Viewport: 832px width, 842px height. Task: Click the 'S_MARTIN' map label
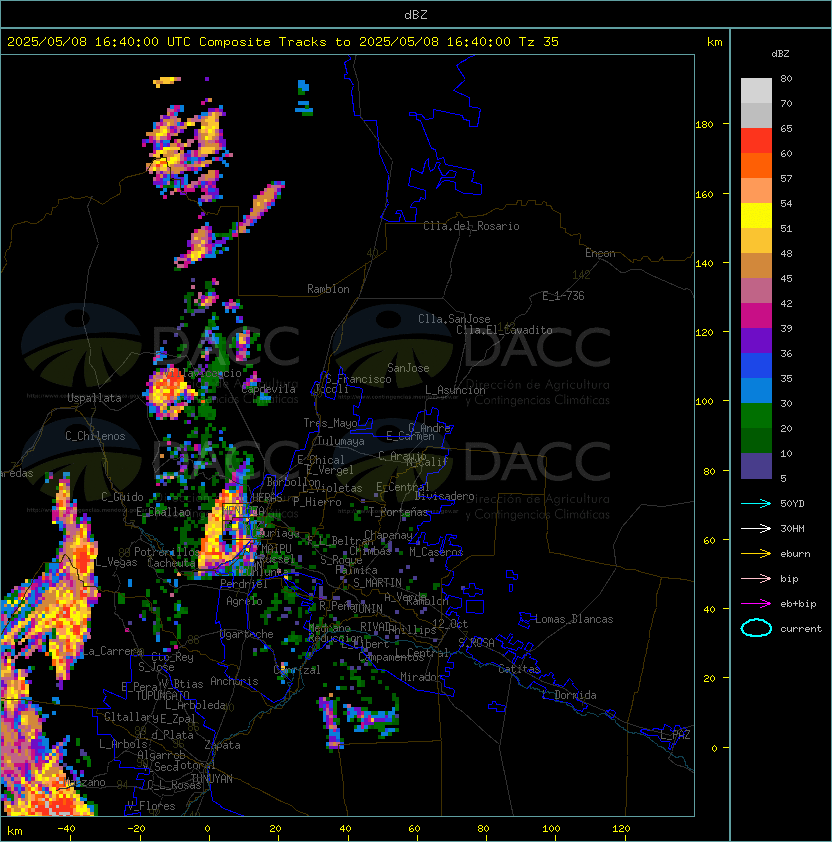pos(378,583)
